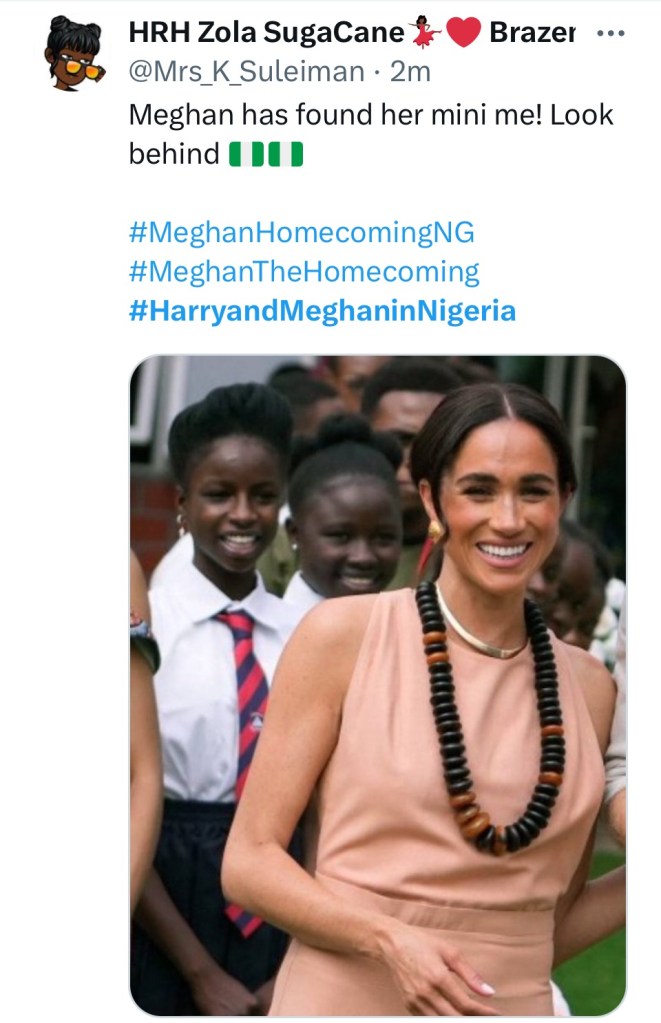Open the #MeghanTheHomecoming hashtag
Screen dimensions: 661x1023
point(304,272)
